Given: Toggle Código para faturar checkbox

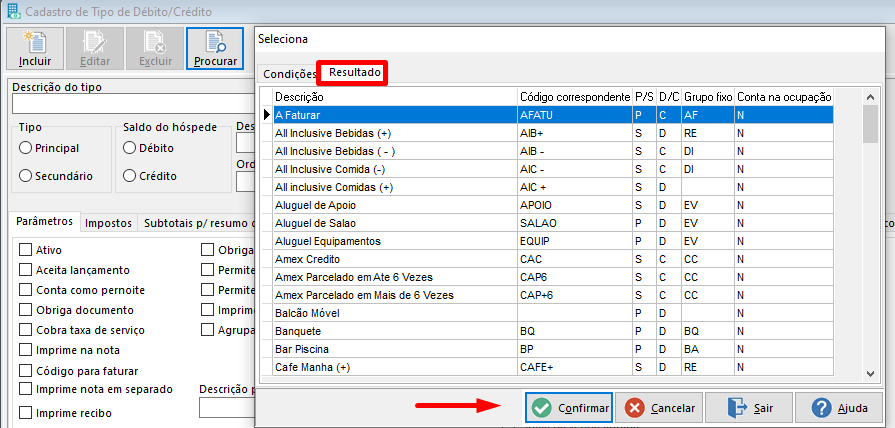Looking at the screenshot, I should 25,371.
